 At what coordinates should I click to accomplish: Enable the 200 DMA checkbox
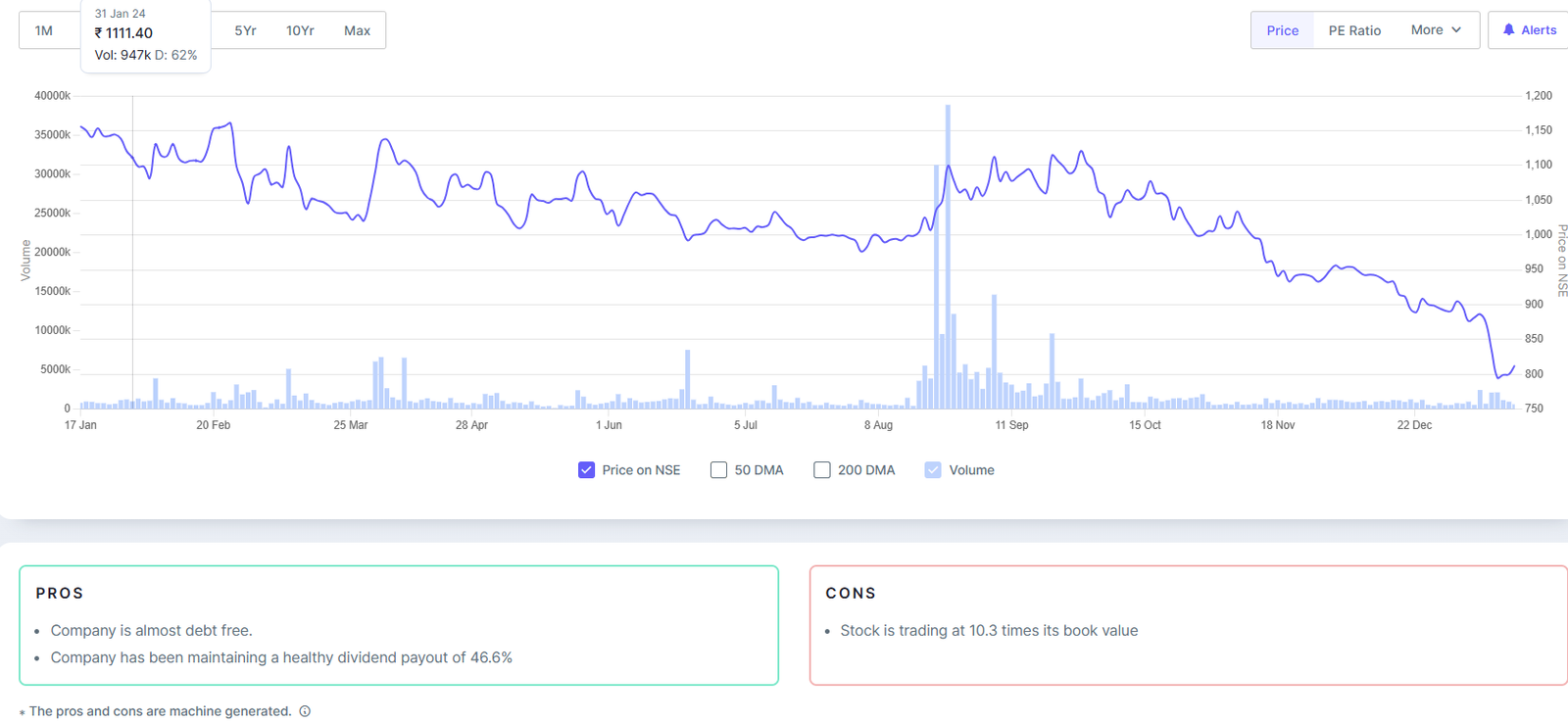(x=822, y=470)
